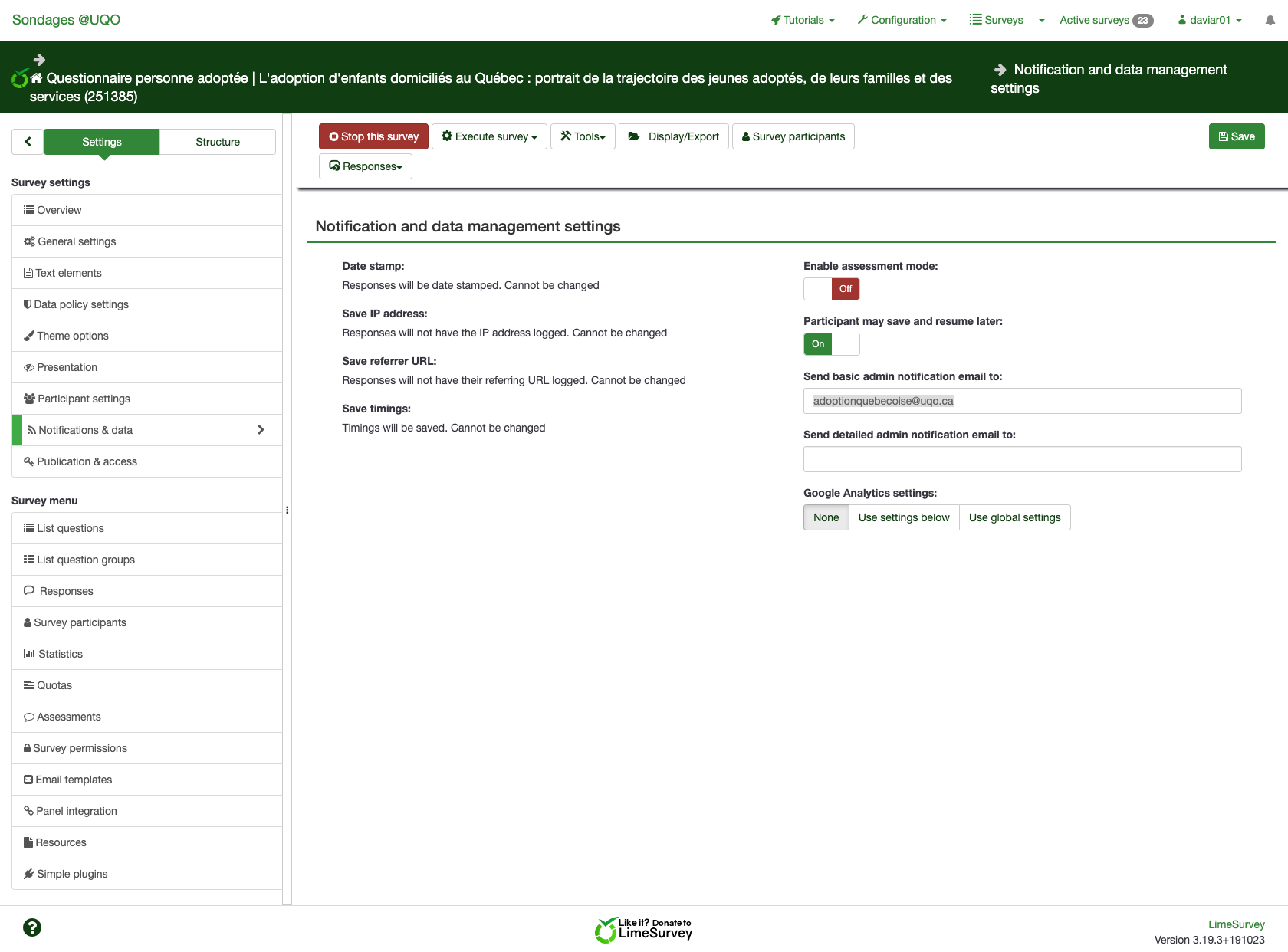
Task: Switch to the Structure tab
Action: pos(218,142)
